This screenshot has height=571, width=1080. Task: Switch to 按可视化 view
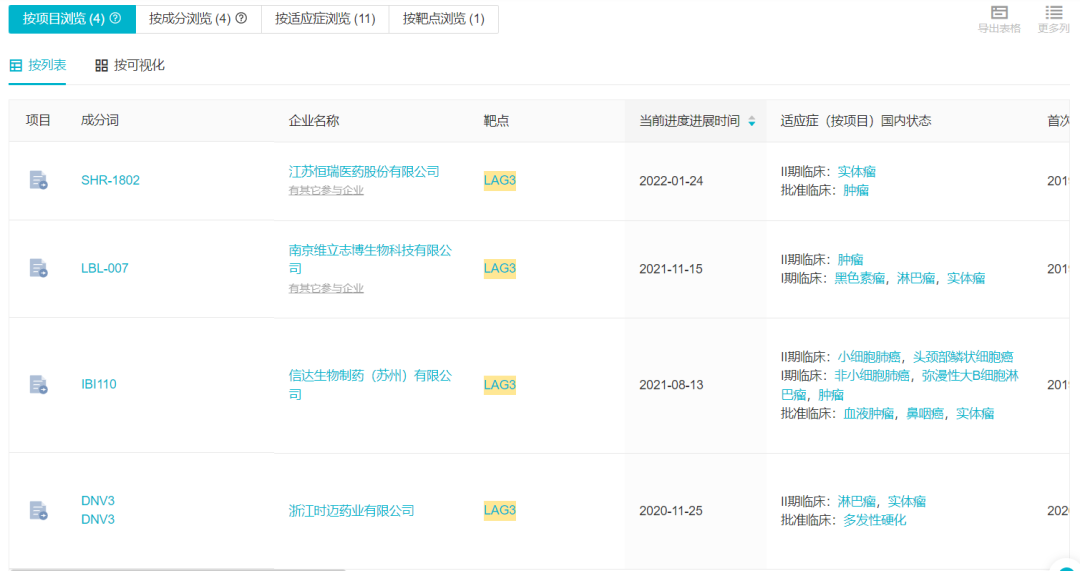[130, 65]
